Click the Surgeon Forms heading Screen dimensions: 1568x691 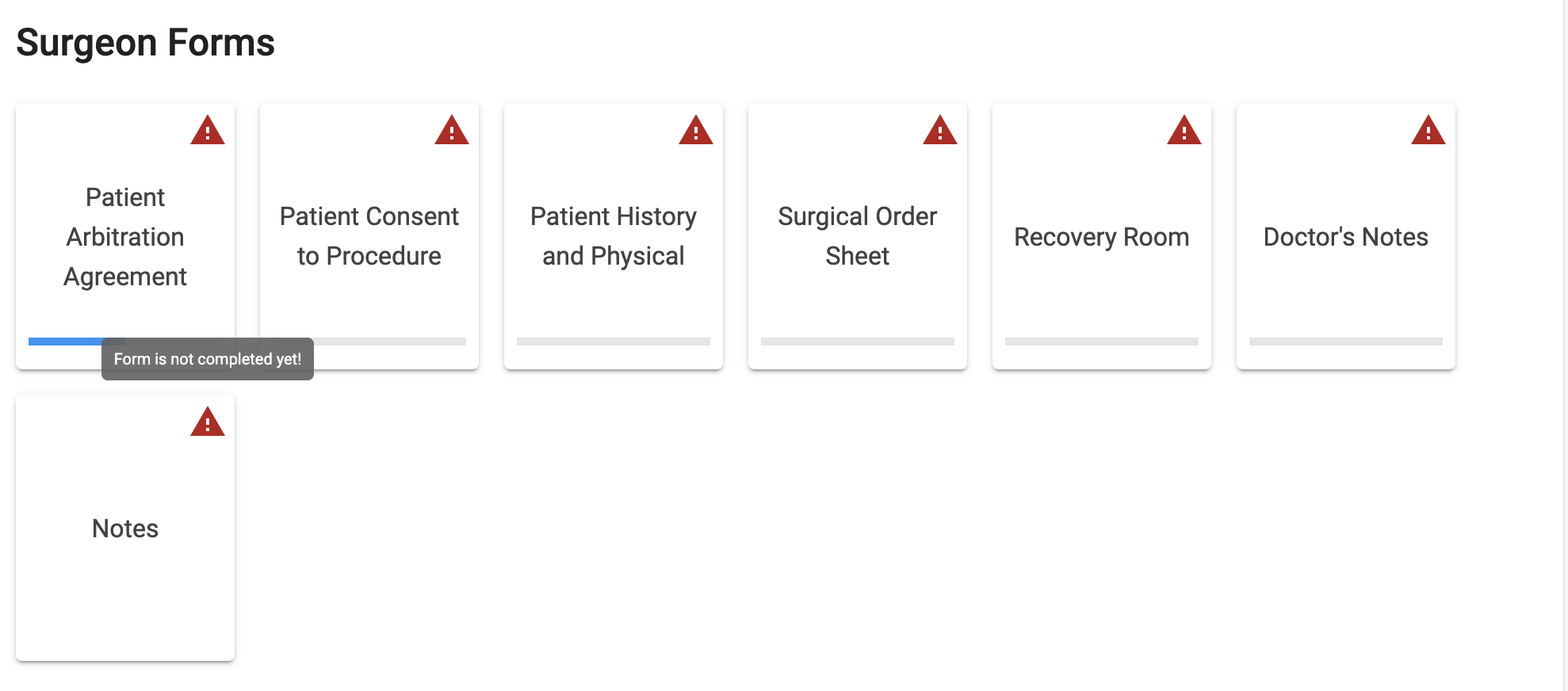[146, 42]
